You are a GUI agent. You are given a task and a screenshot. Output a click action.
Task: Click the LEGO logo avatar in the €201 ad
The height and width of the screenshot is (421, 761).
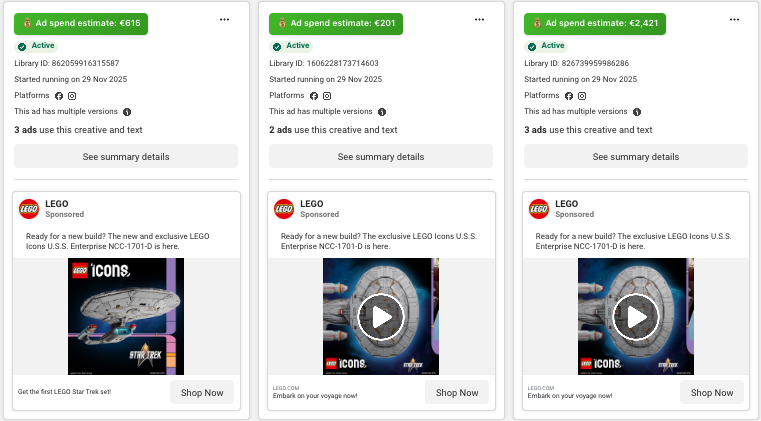point(284,209)
